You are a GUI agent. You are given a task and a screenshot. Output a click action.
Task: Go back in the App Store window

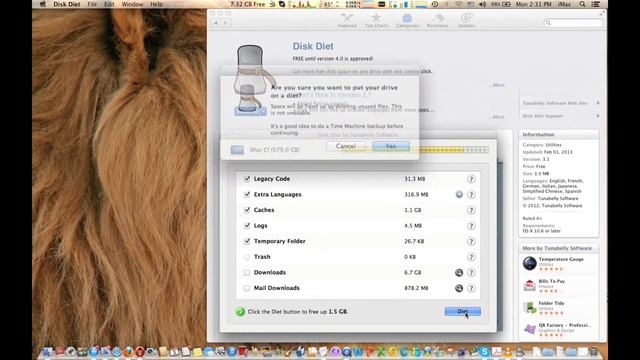[x=216, y=23]
